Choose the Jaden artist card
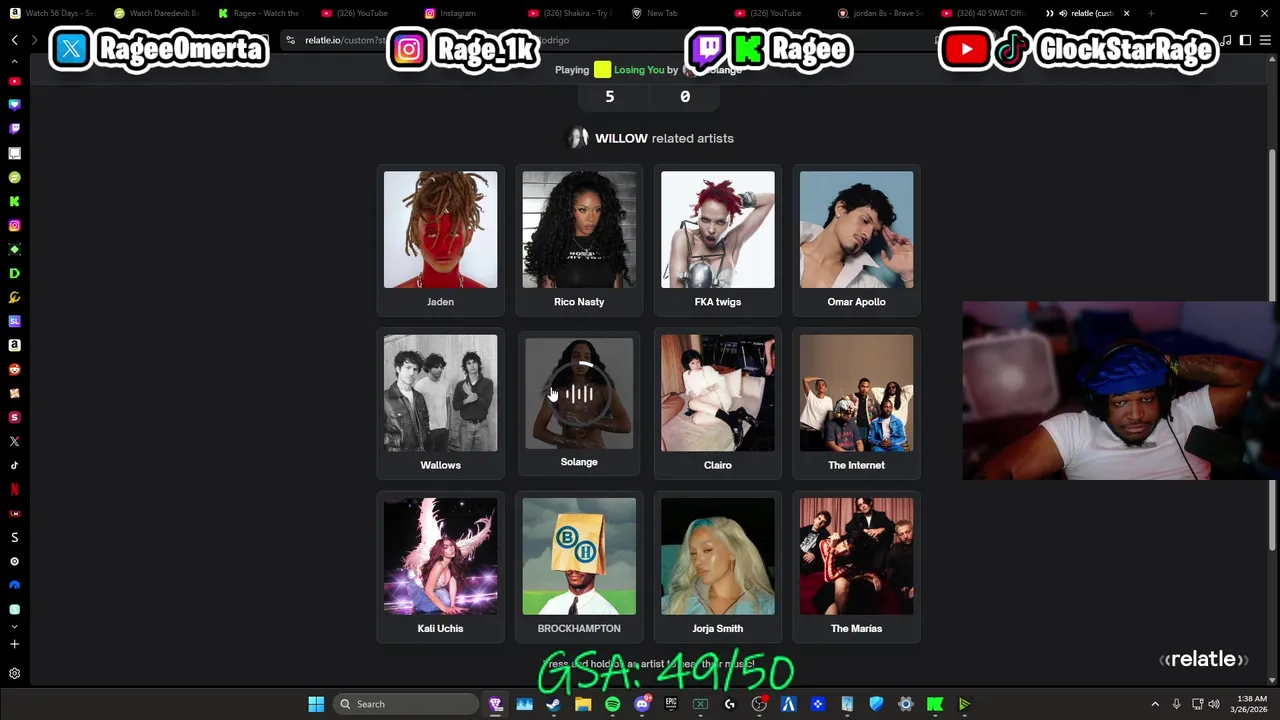Image resolution: width=1280 pixels, height=720 pixels. [440, 240]
